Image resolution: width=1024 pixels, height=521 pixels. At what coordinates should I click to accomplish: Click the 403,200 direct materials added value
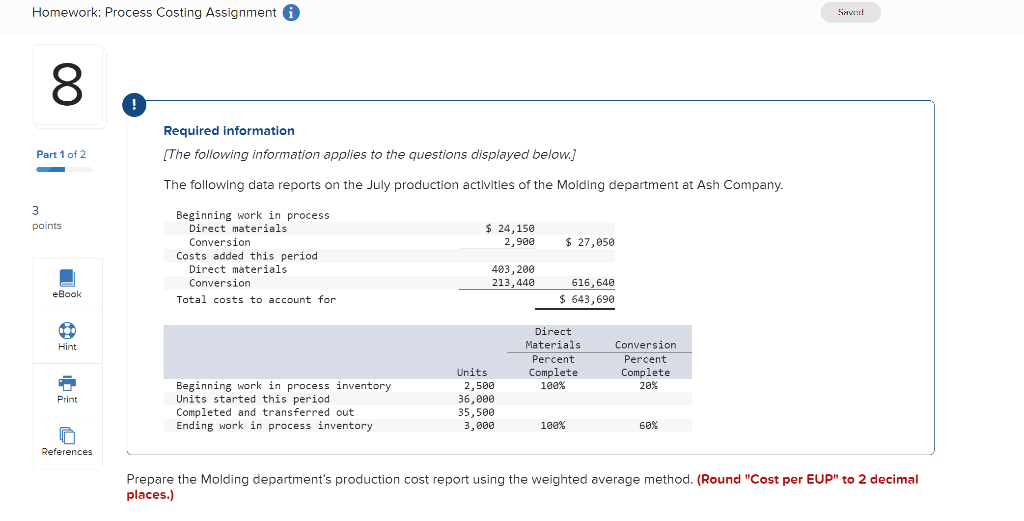(513, 270)
